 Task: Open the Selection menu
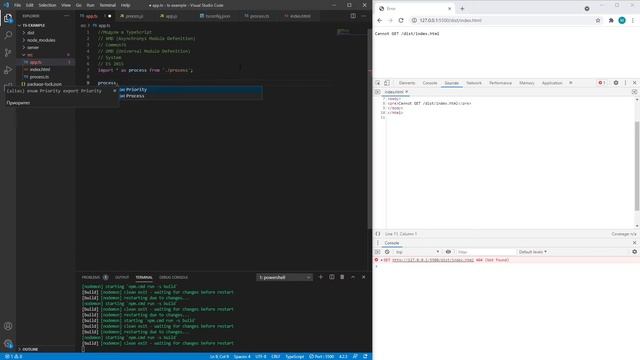[x=47, y=5]
